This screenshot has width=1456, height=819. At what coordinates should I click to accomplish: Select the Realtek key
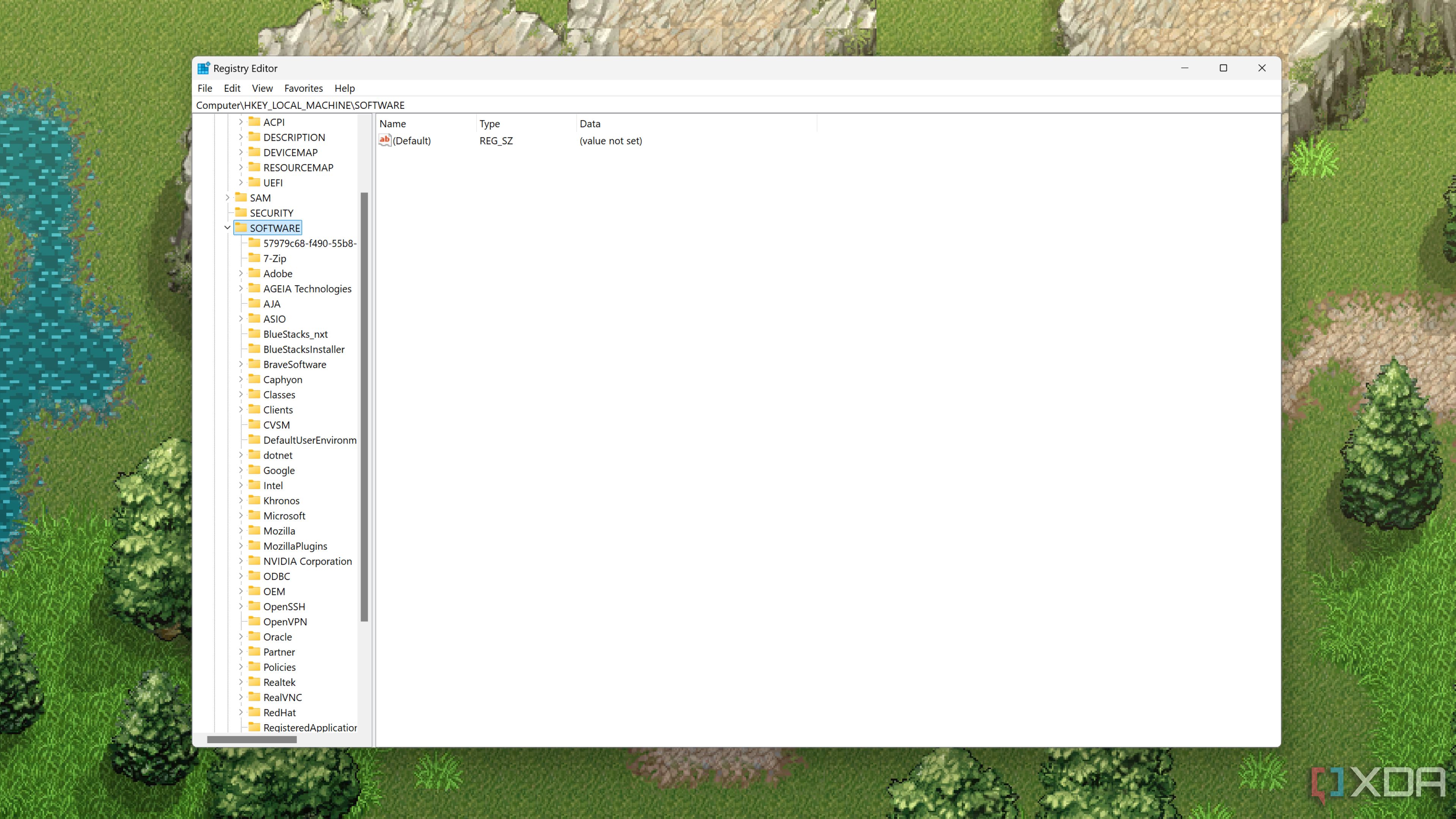279,682
